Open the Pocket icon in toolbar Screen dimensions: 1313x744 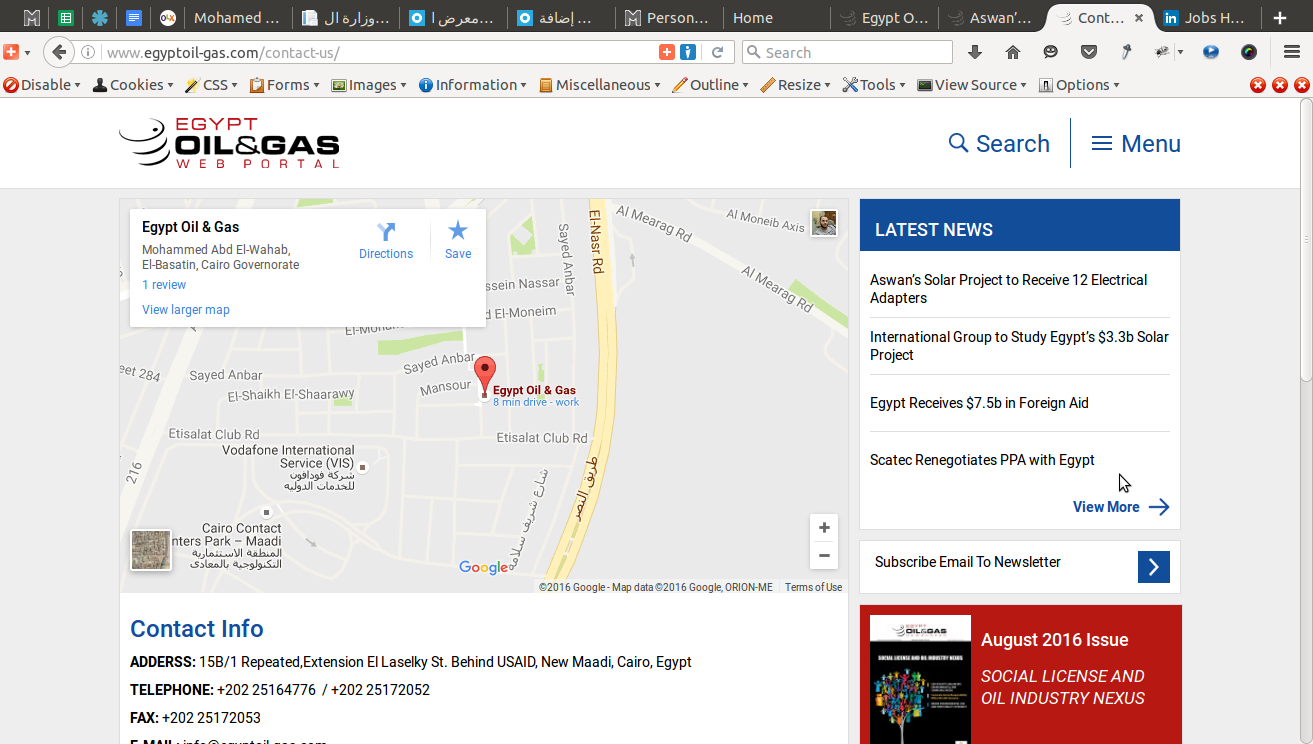coord(1089,52)
